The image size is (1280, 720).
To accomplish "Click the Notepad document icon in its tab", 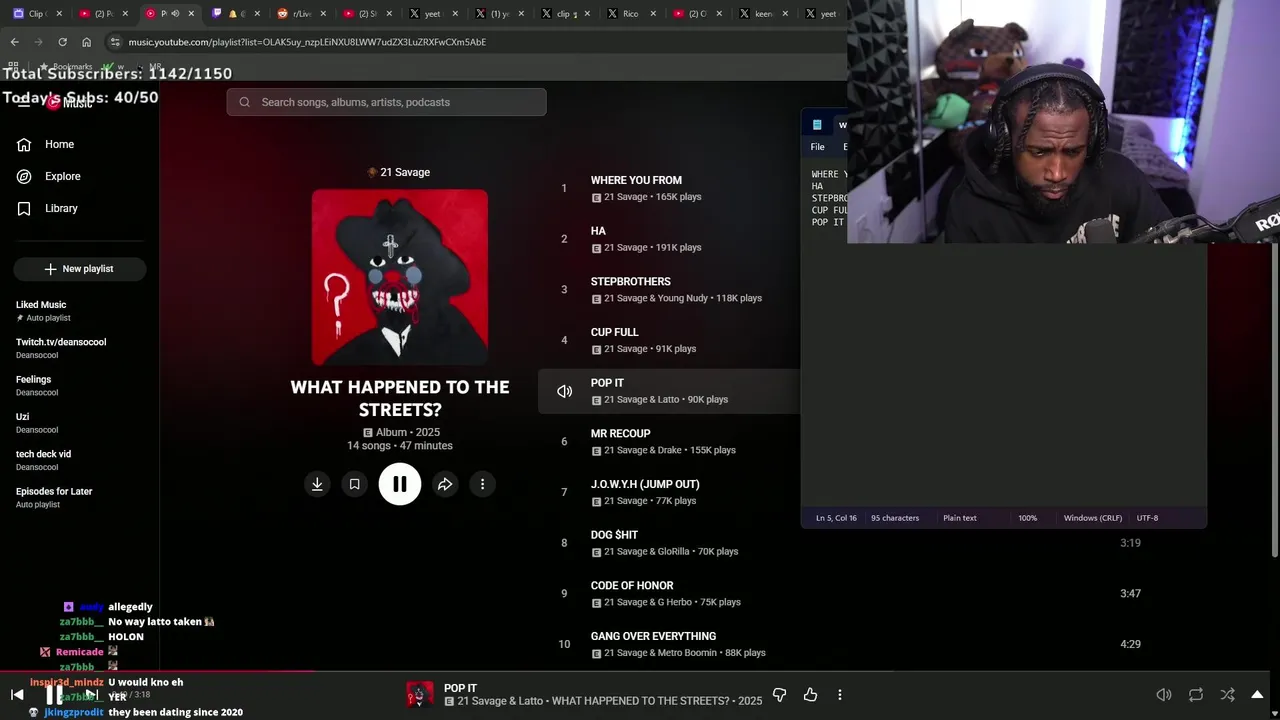I will (x=817, y=125).
